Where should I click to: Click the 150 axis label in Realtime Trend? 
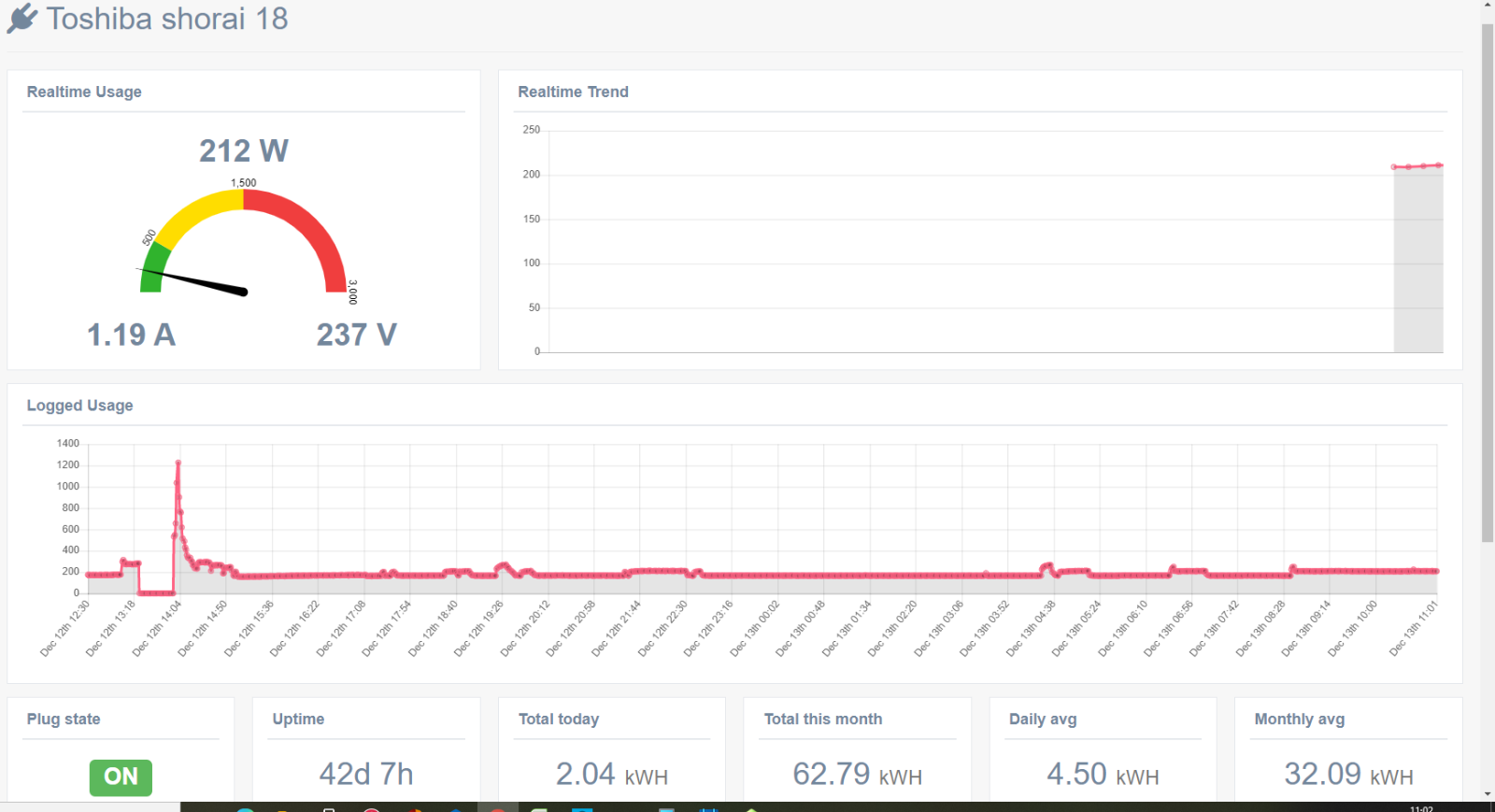pos(531,219)
